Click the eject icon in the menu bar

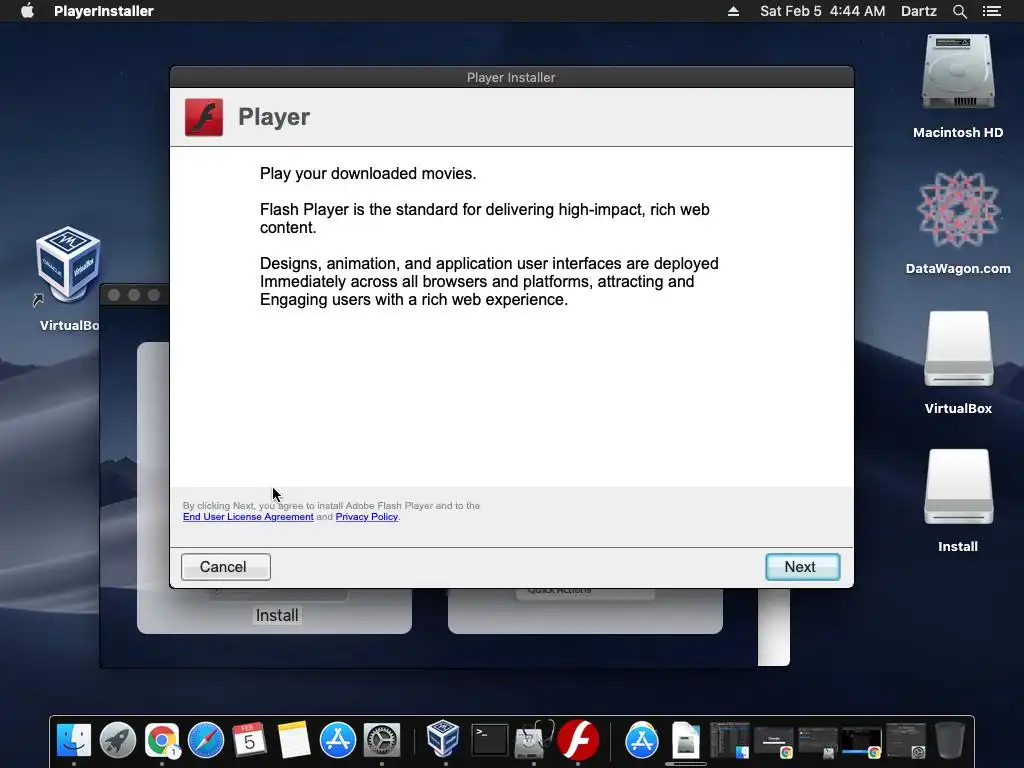(733, 11)
